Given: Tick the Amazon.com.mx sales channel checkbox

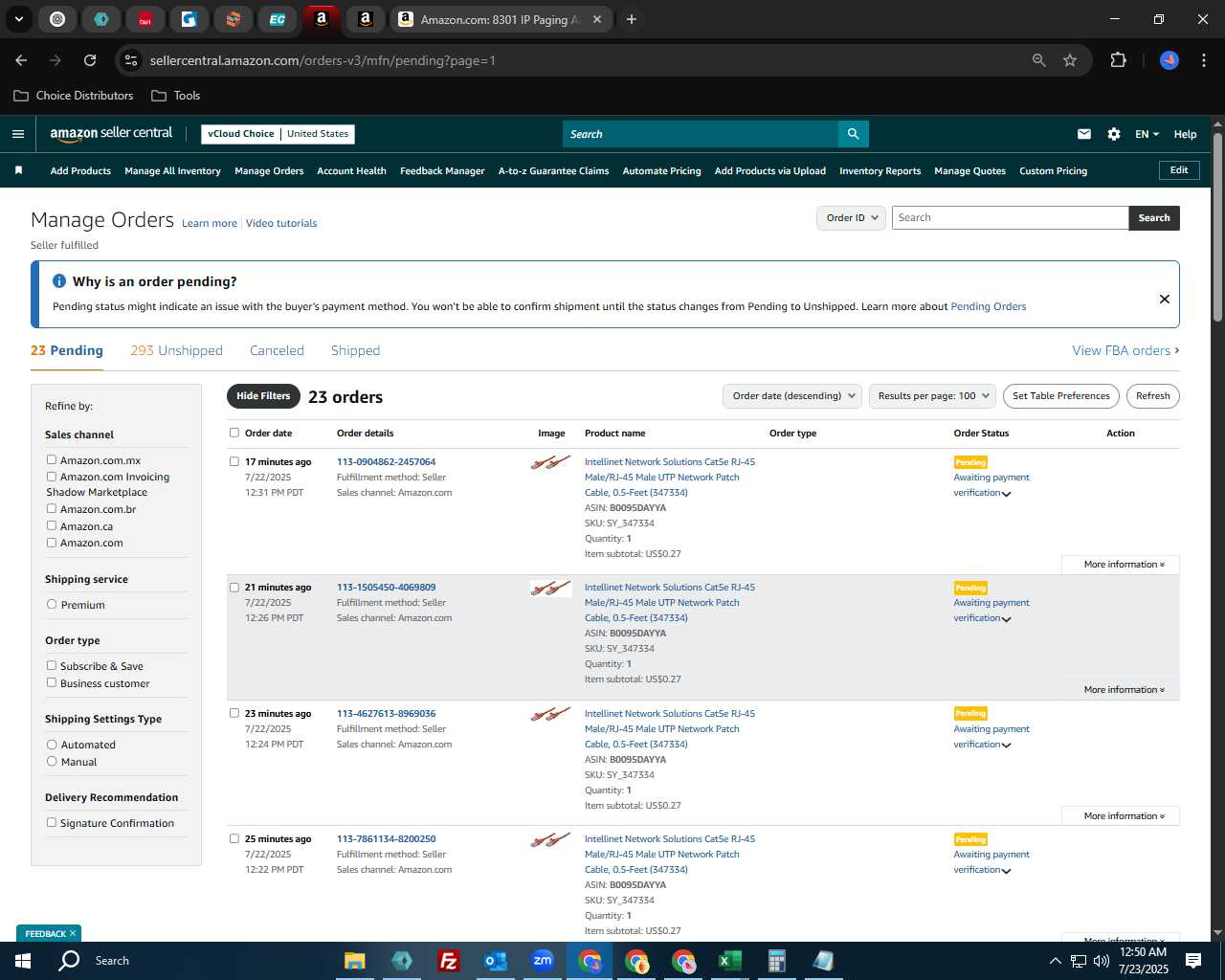Looking at the screenshot, I should pyautogui.click(x=52, y=459).
